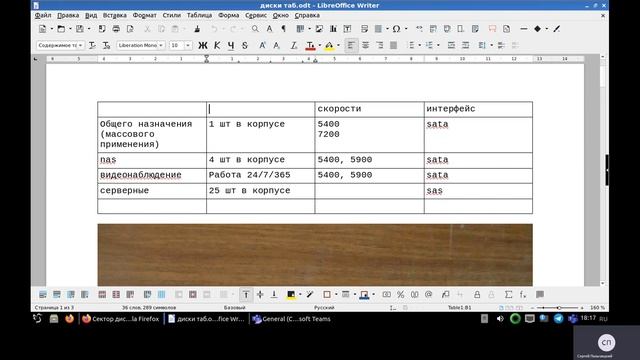Click the volume speaker tray icon
Screen dimensions: 640x360
[500, 319]
